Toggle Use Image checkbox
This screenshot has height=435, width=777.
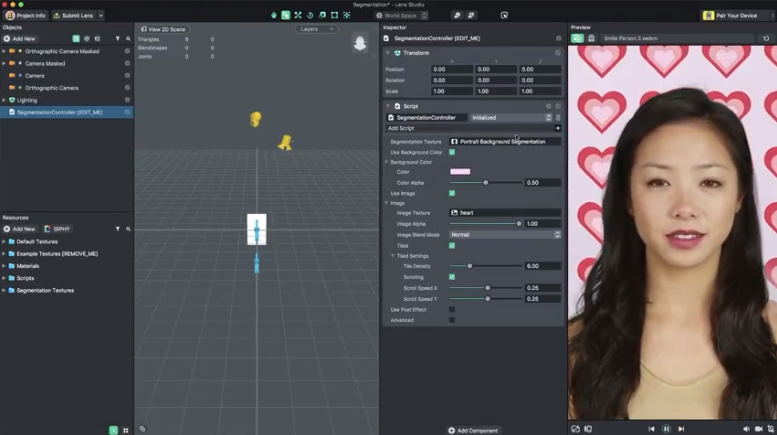(452, 193)
